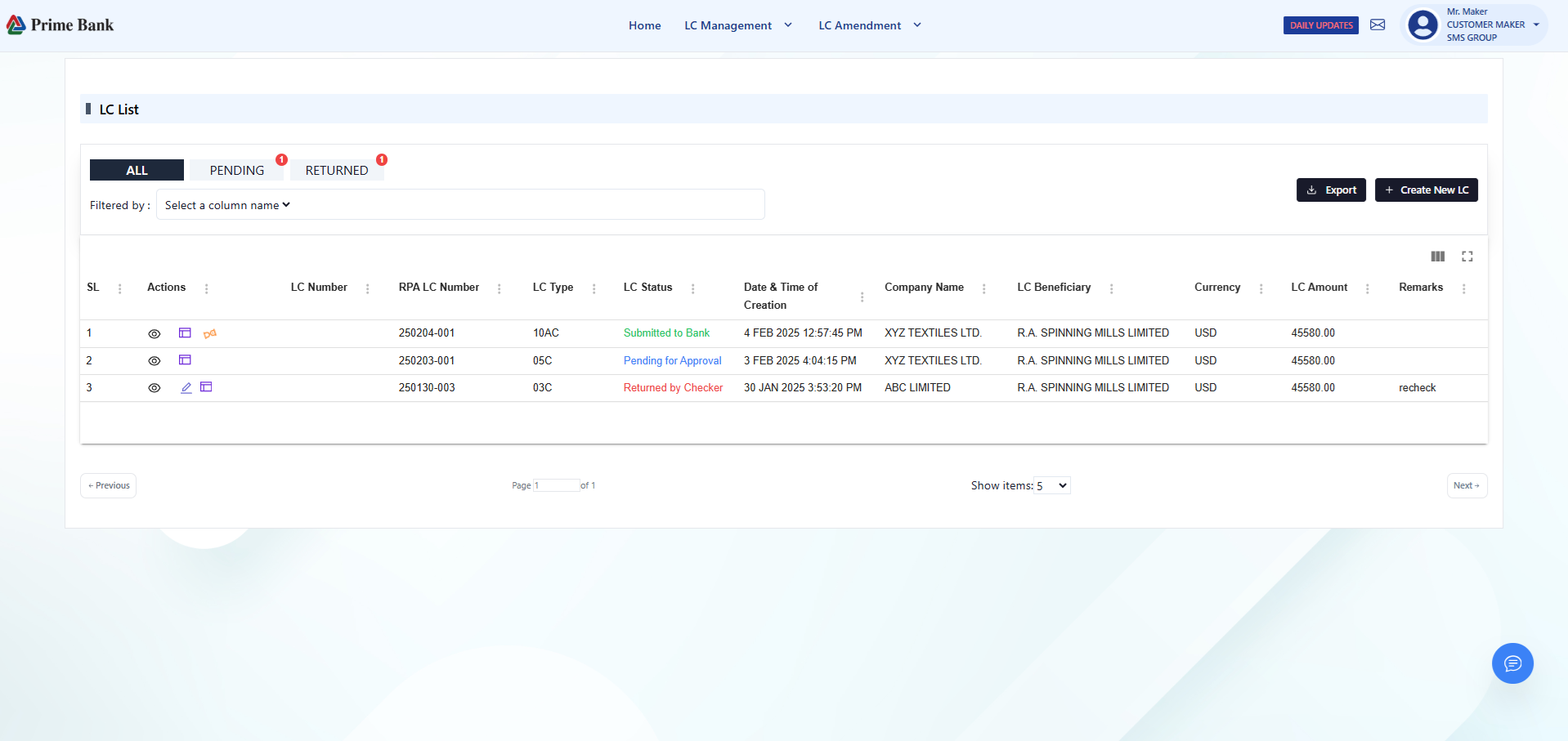Click the orange icon in row 250204-001
Screen dimensions: 1568x741
[x=210, y=333]
